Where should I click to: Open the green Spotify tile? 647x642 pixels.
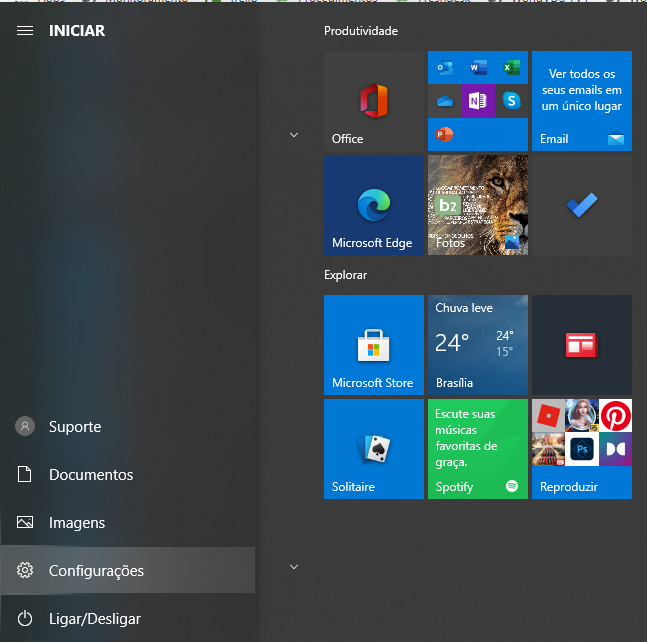pos(478,449)
